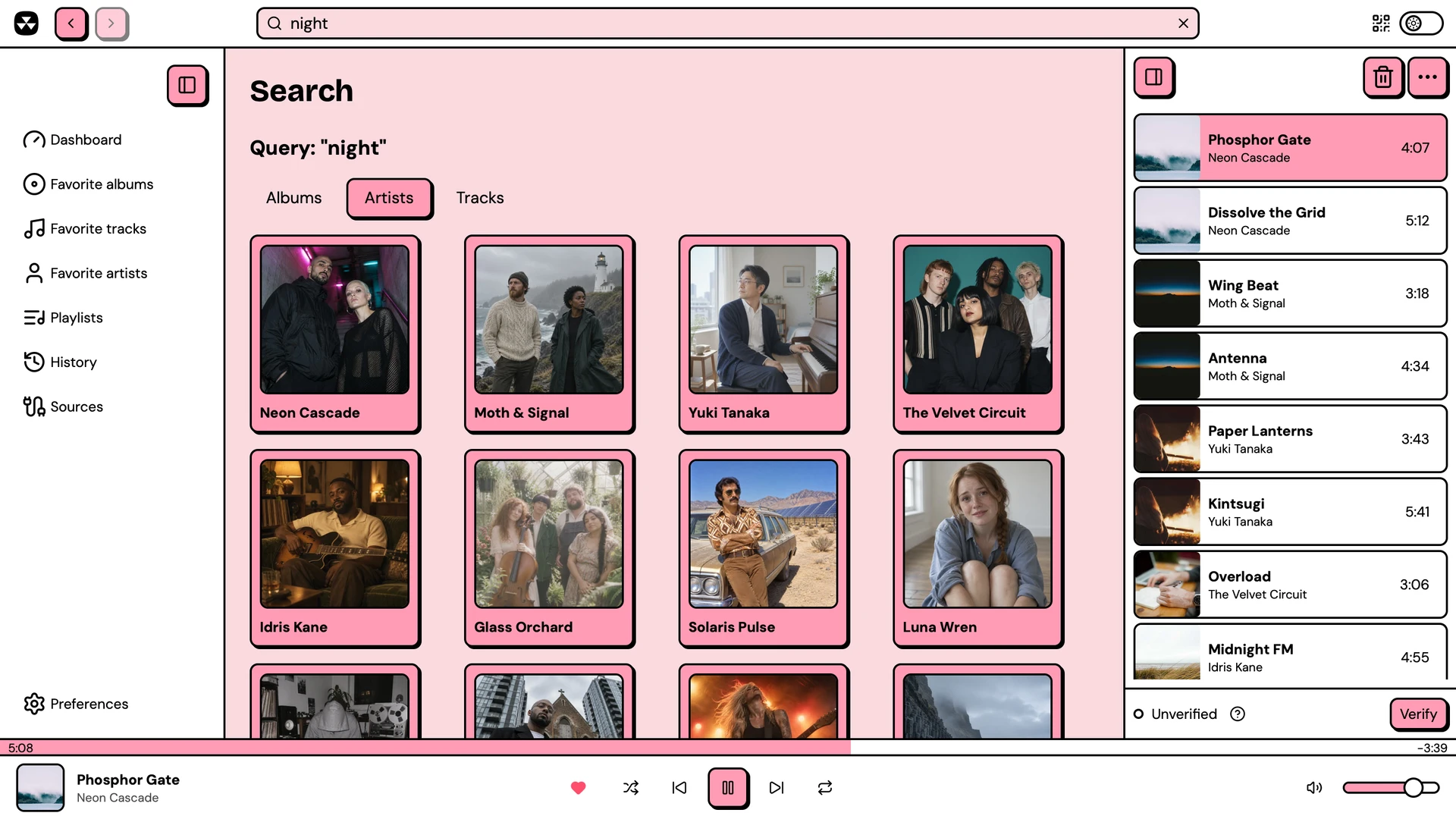Select Phosphor Gate in the queue

tap(1290, 148)
